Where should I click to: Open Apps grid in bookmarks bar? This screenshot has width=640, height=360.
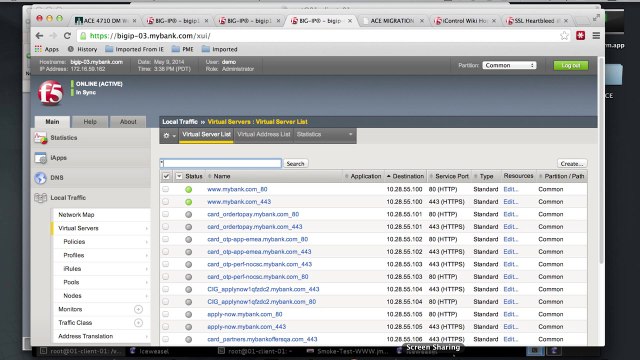(47, 49)
